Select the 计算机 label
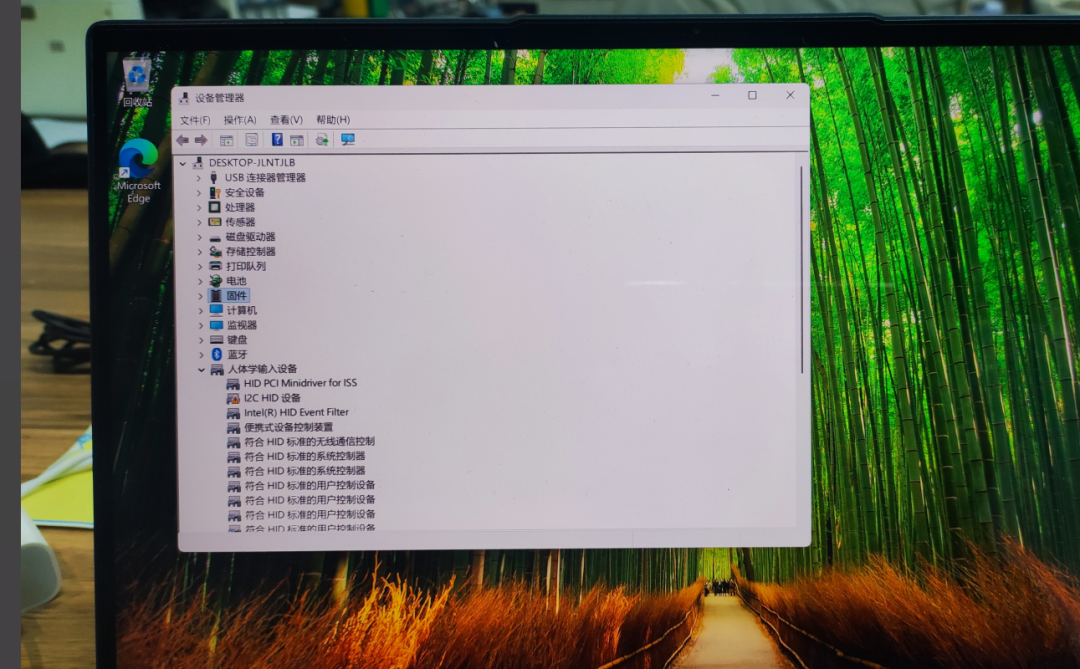Image resolution: width=1080 pixels, height=669 pixels. click(242, 311)
